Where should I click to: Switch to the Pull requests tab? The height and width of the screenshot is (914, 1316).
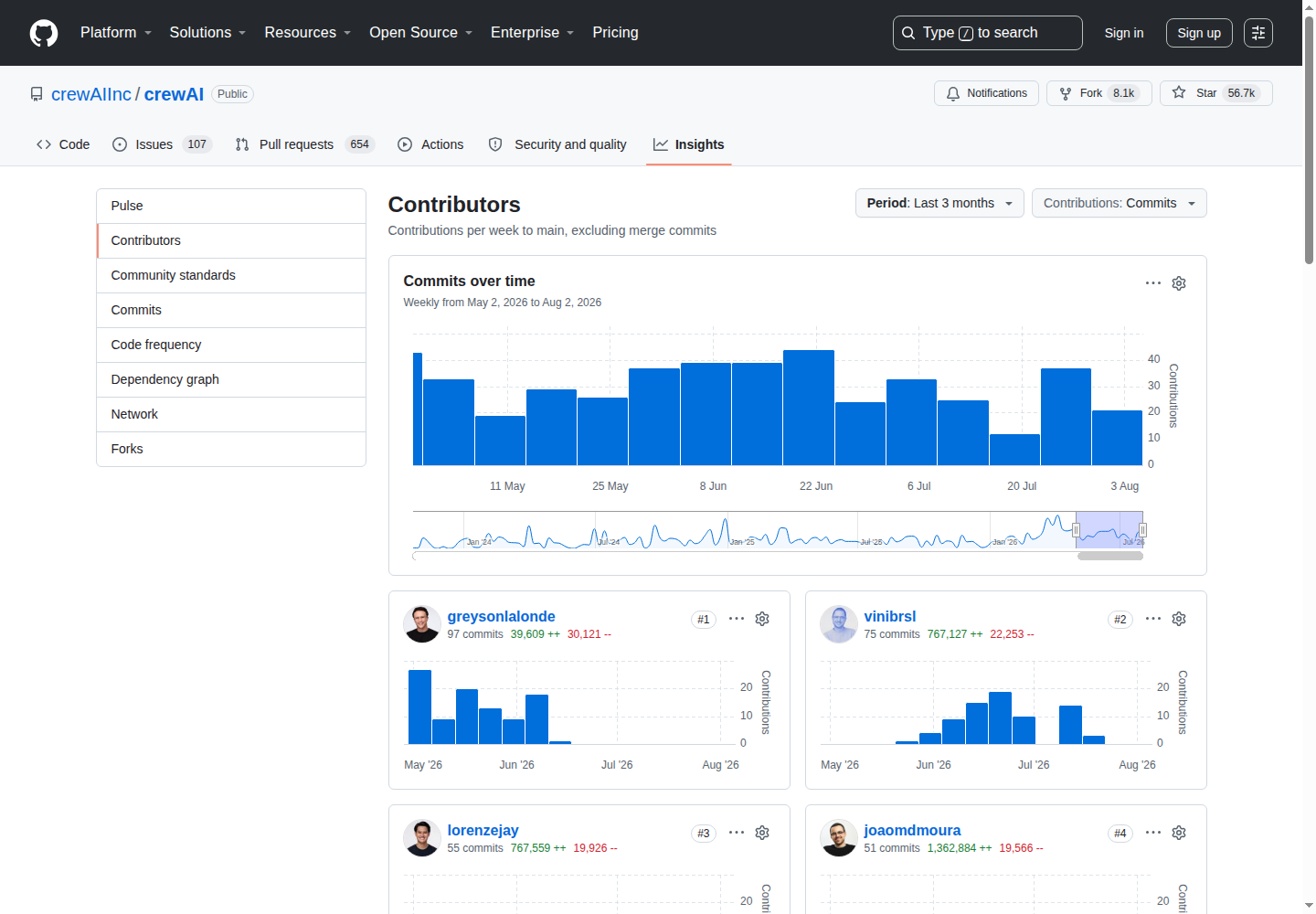(304, 144)
